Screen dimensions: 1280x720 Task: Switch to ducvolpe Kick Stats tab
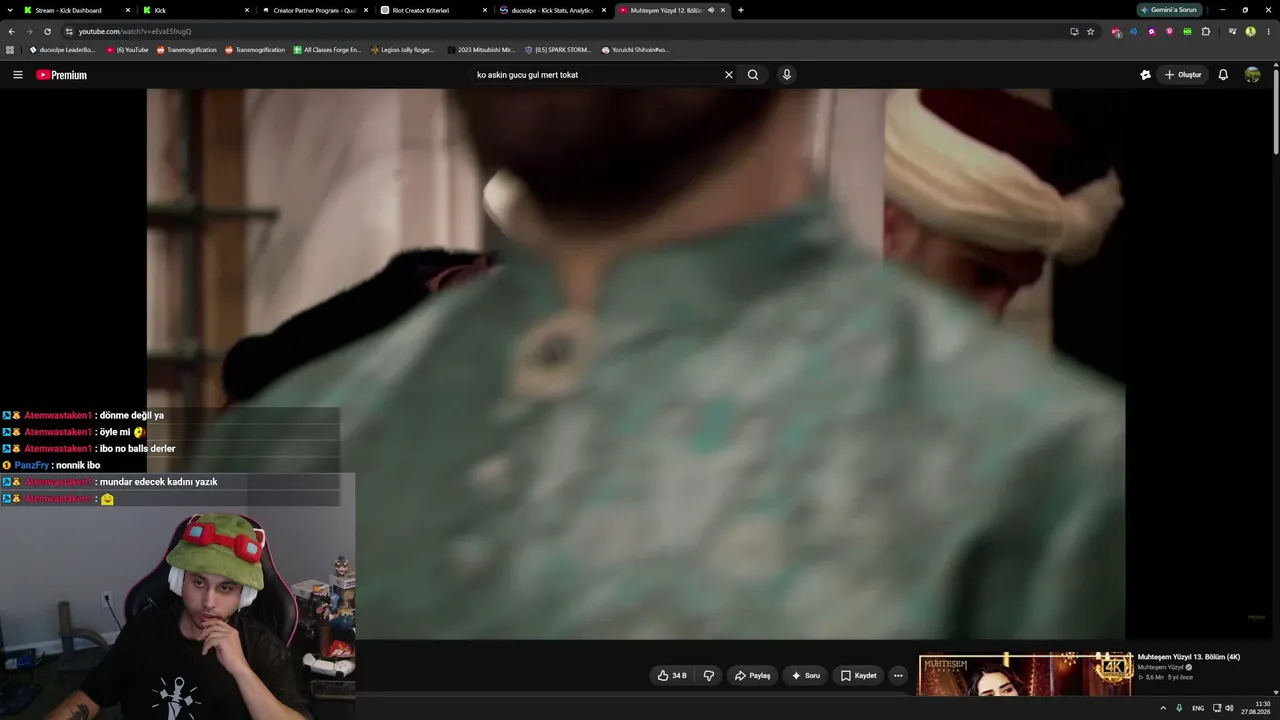coord(552,10)
